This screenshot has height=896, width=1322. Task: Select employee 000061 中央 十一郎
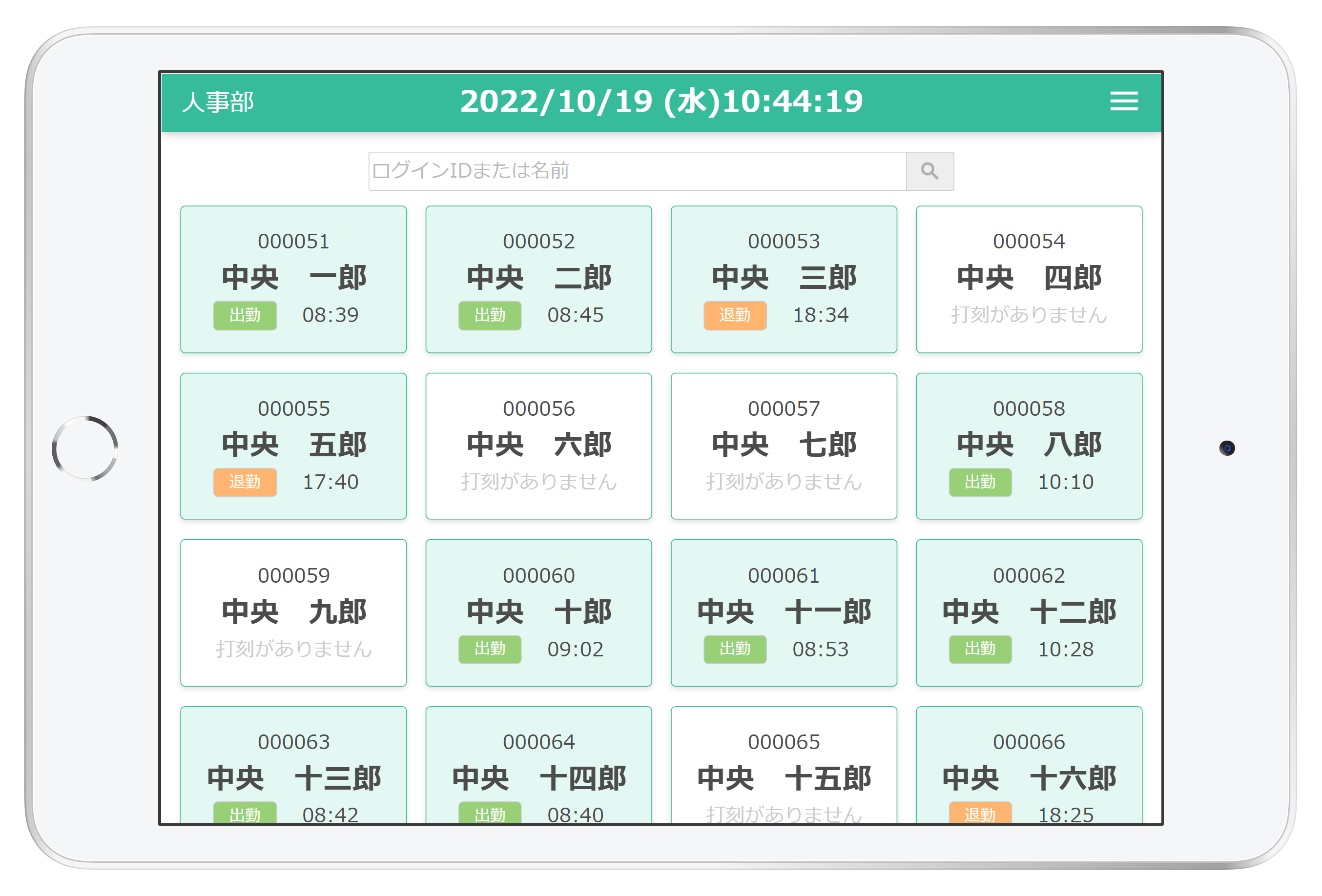(x=784, y=612)
